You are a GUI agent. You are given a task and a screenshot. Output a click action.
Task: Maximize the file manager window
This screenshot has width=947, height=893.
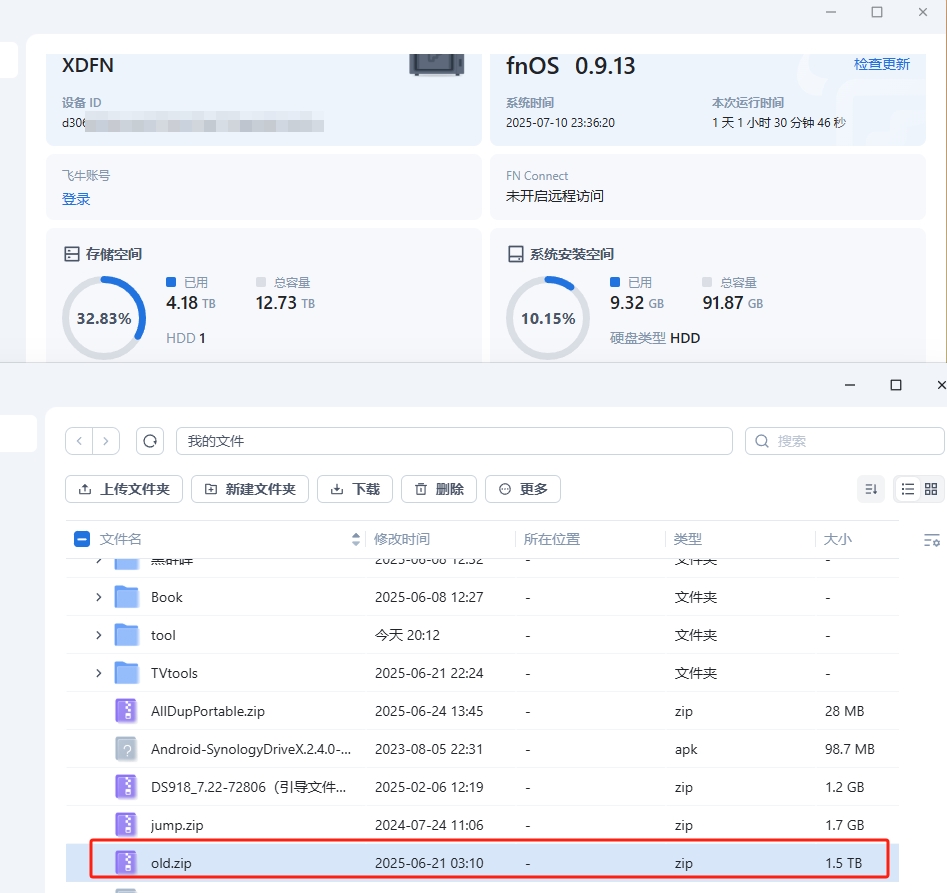point(896,385)
